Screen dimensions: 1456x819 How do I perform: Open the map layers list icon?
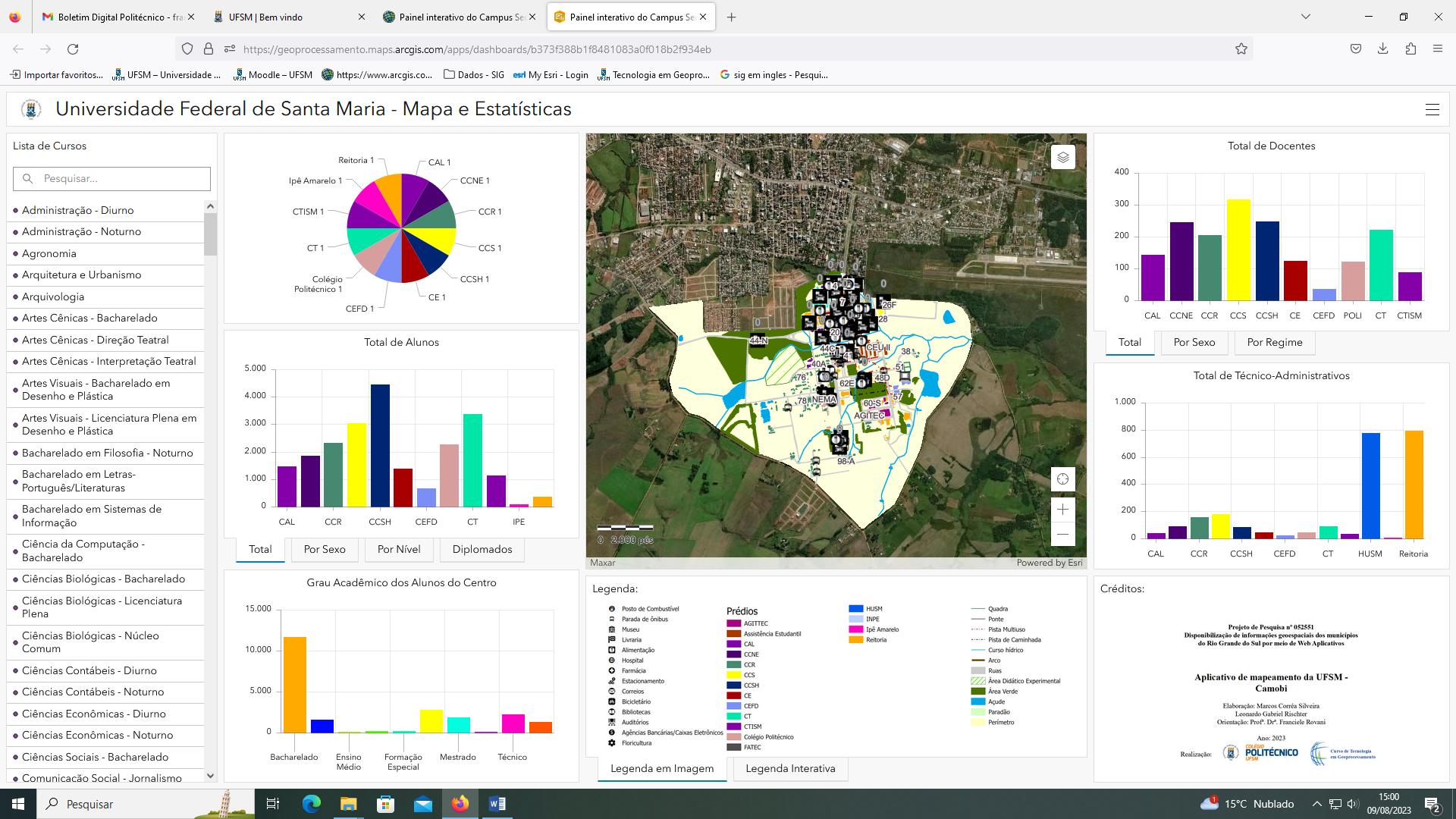coord(1062,157)
